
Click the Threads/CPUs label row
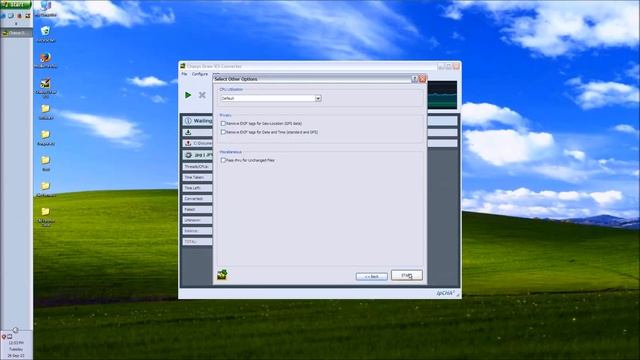point(198,167)
